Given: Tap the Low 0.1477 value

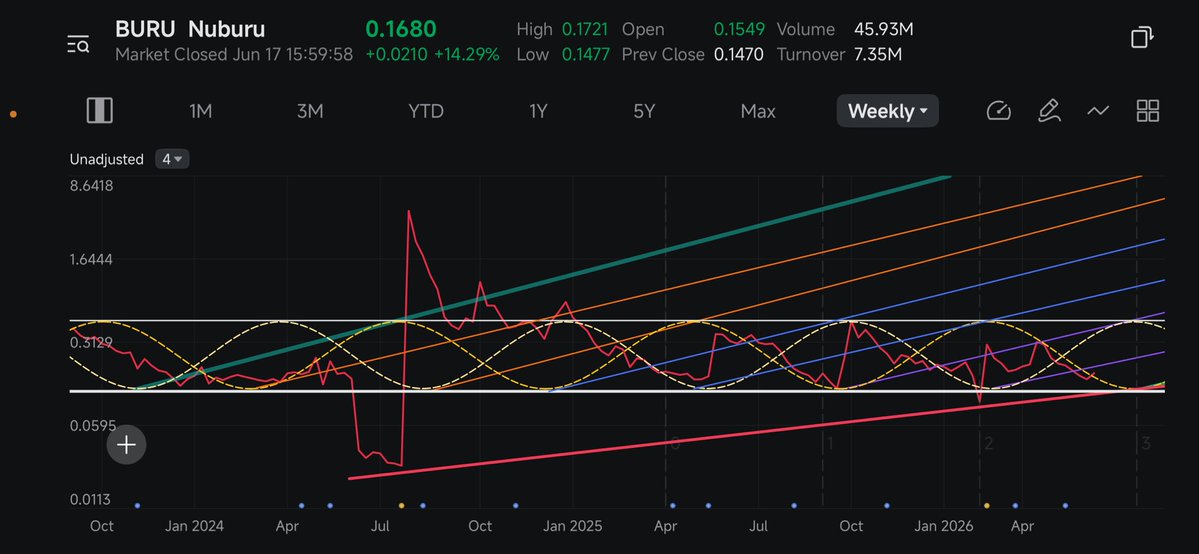Looking at the screenshot, I should tap(585, 54).
